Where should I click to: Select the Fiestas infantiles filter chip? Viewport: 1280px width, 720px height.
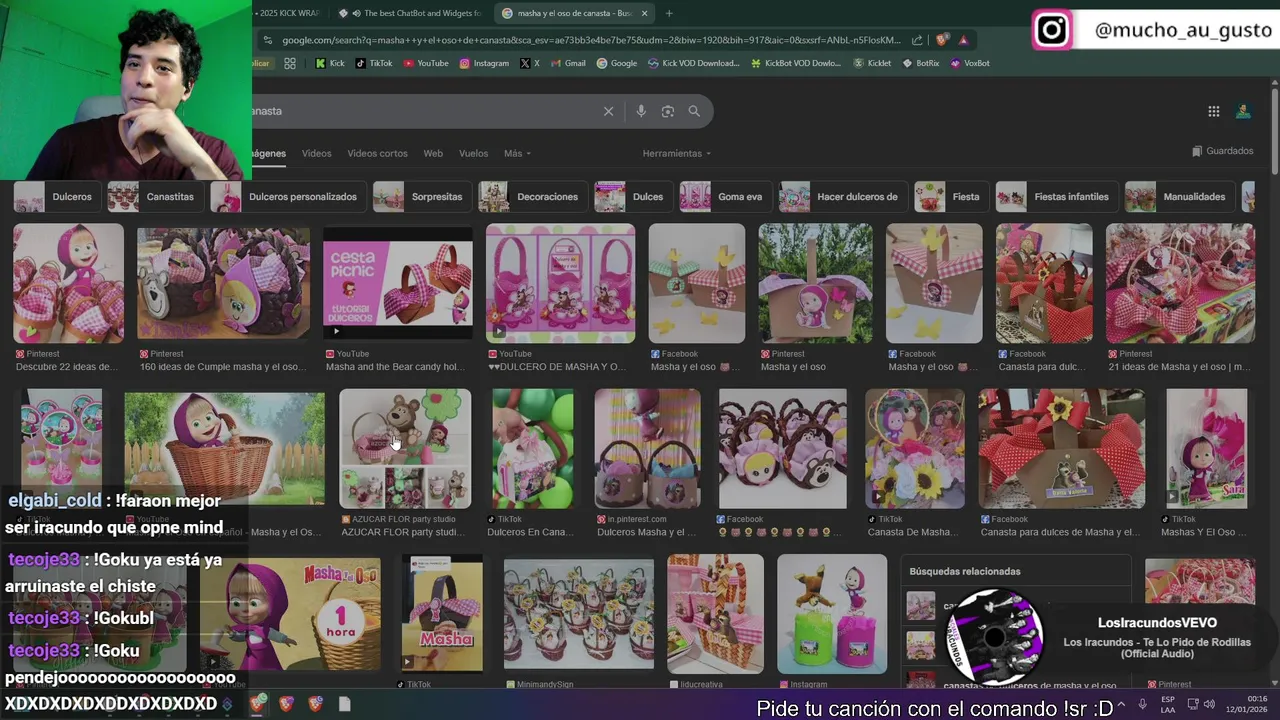pos(1056,197)
